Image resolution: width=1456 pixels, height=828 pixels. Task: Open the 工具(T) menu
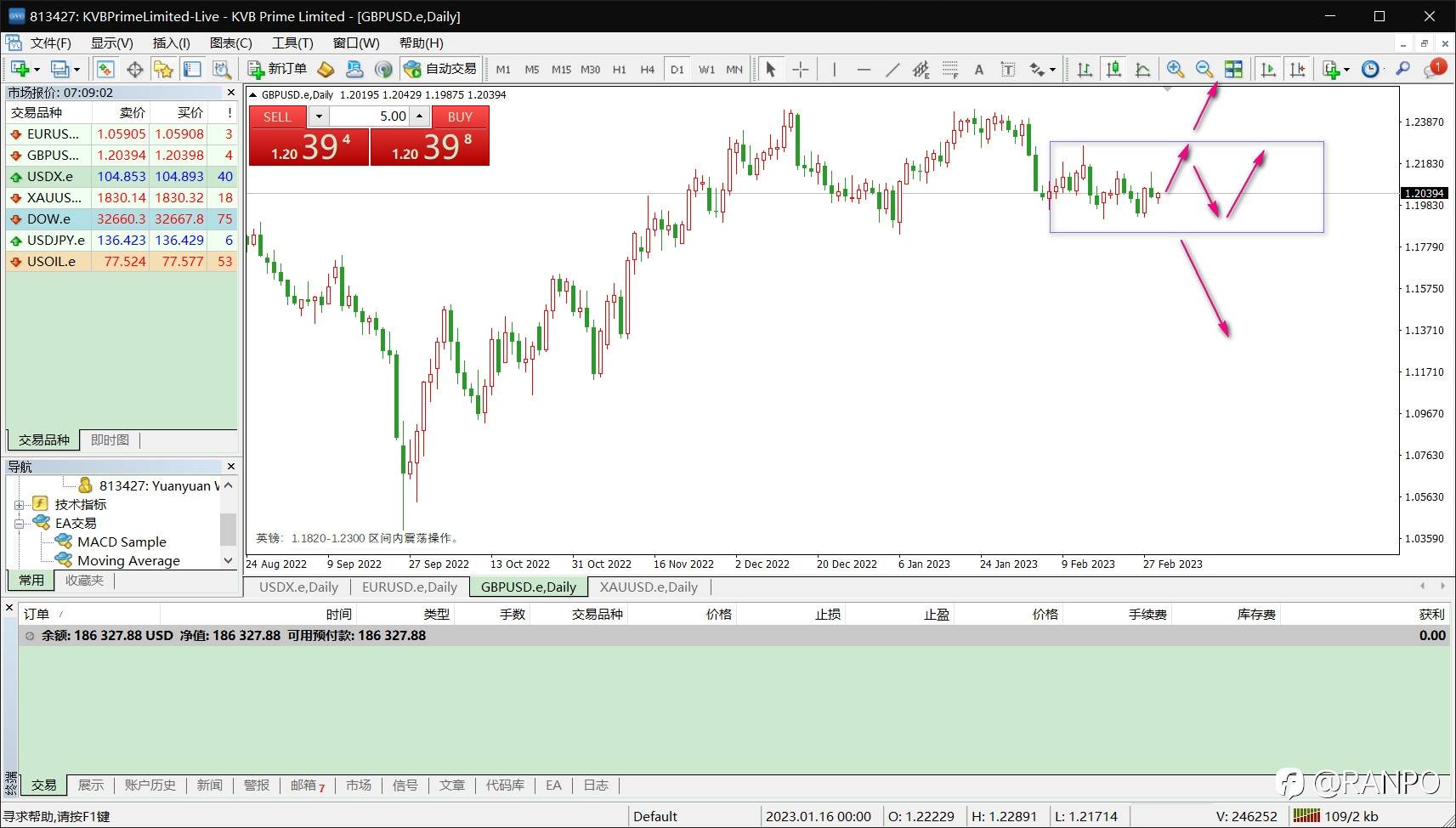pyautogui.click(x=292, y=43)
